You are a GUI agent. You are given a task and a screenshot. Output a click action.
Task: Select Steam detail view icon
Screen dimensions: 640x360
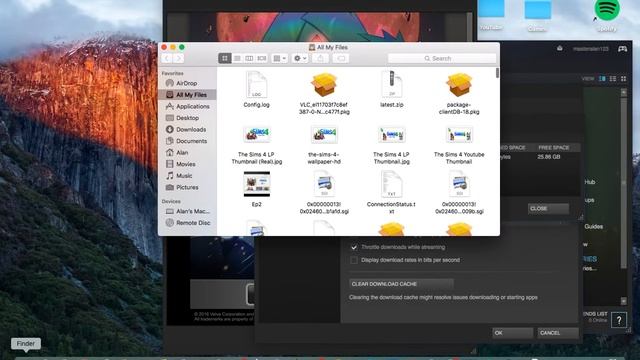click(602, 78)
